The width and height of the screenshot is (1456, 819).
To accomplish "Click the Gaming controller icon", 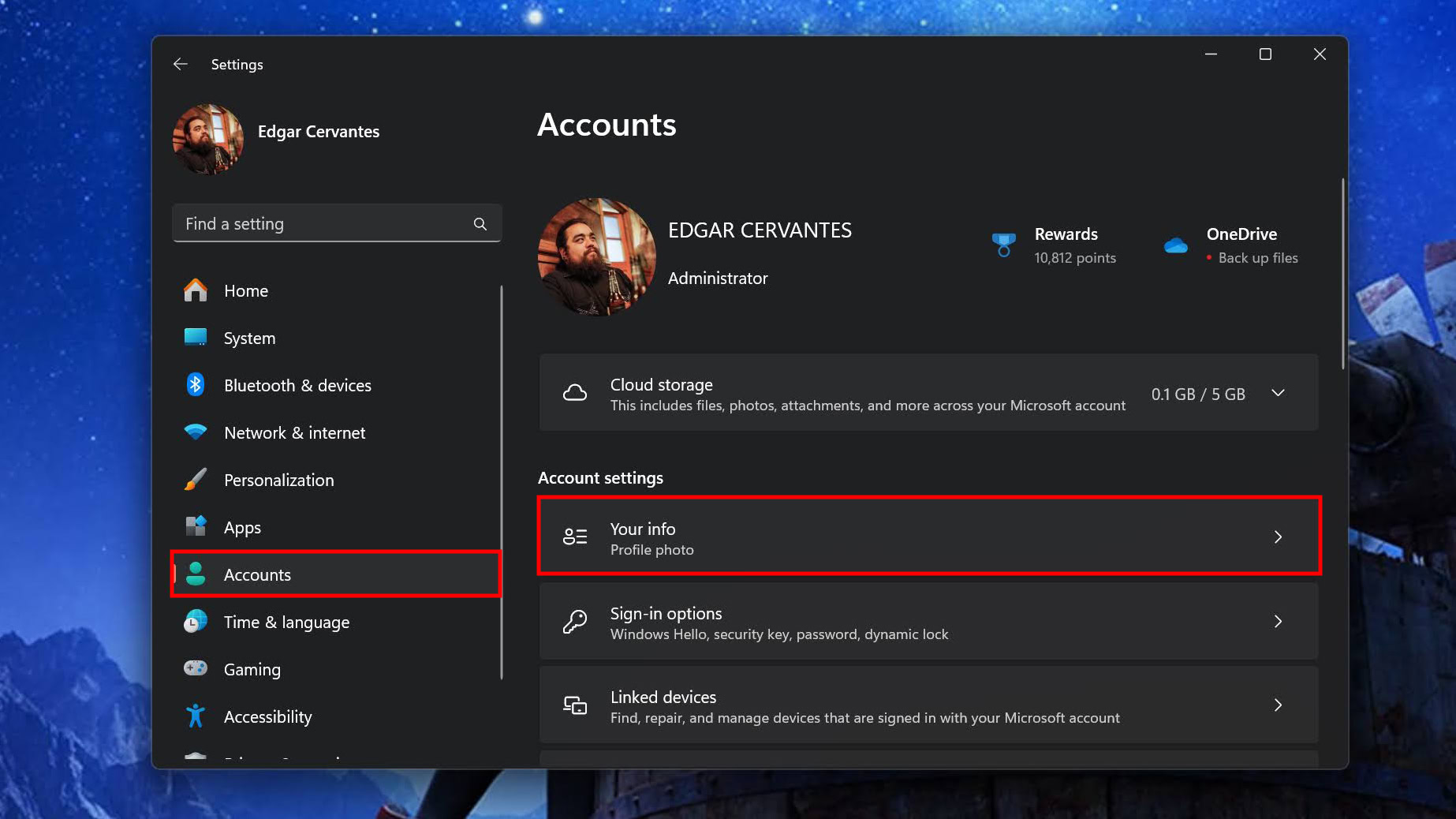I will (x=196, y=669).
